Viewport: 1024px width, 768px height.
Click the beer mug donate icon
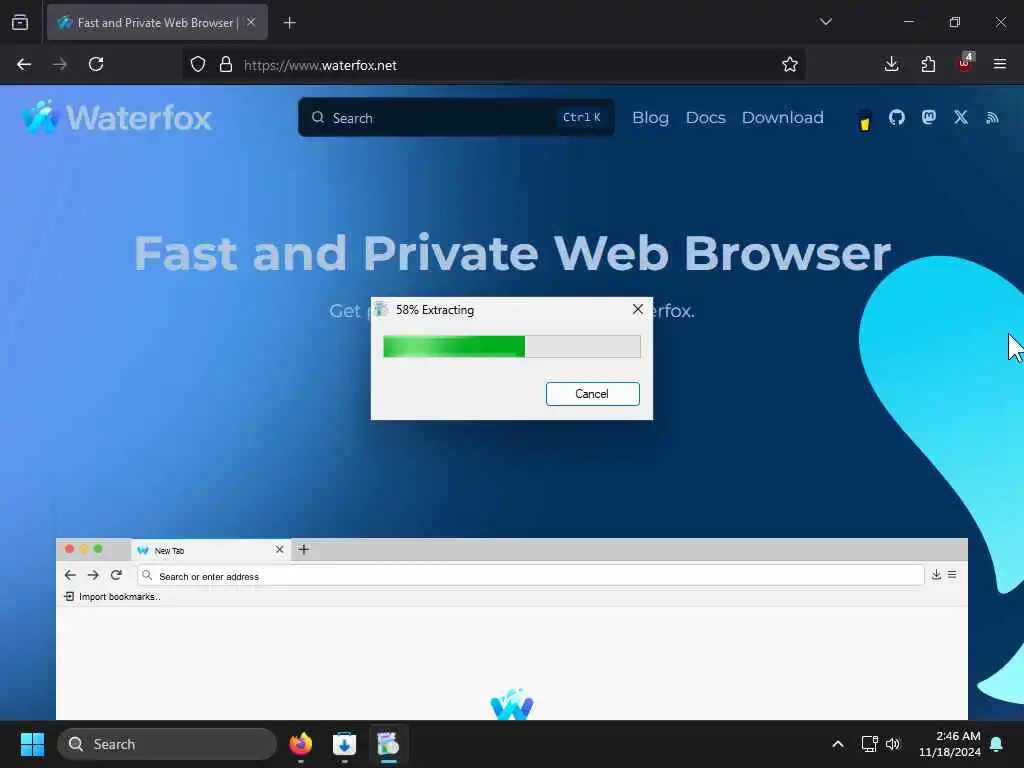point(865,121)
